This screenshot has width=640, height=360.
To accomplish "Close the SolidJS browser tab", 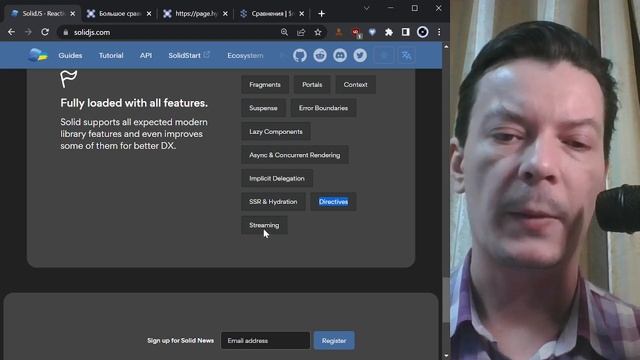I will tap(73, 13).
